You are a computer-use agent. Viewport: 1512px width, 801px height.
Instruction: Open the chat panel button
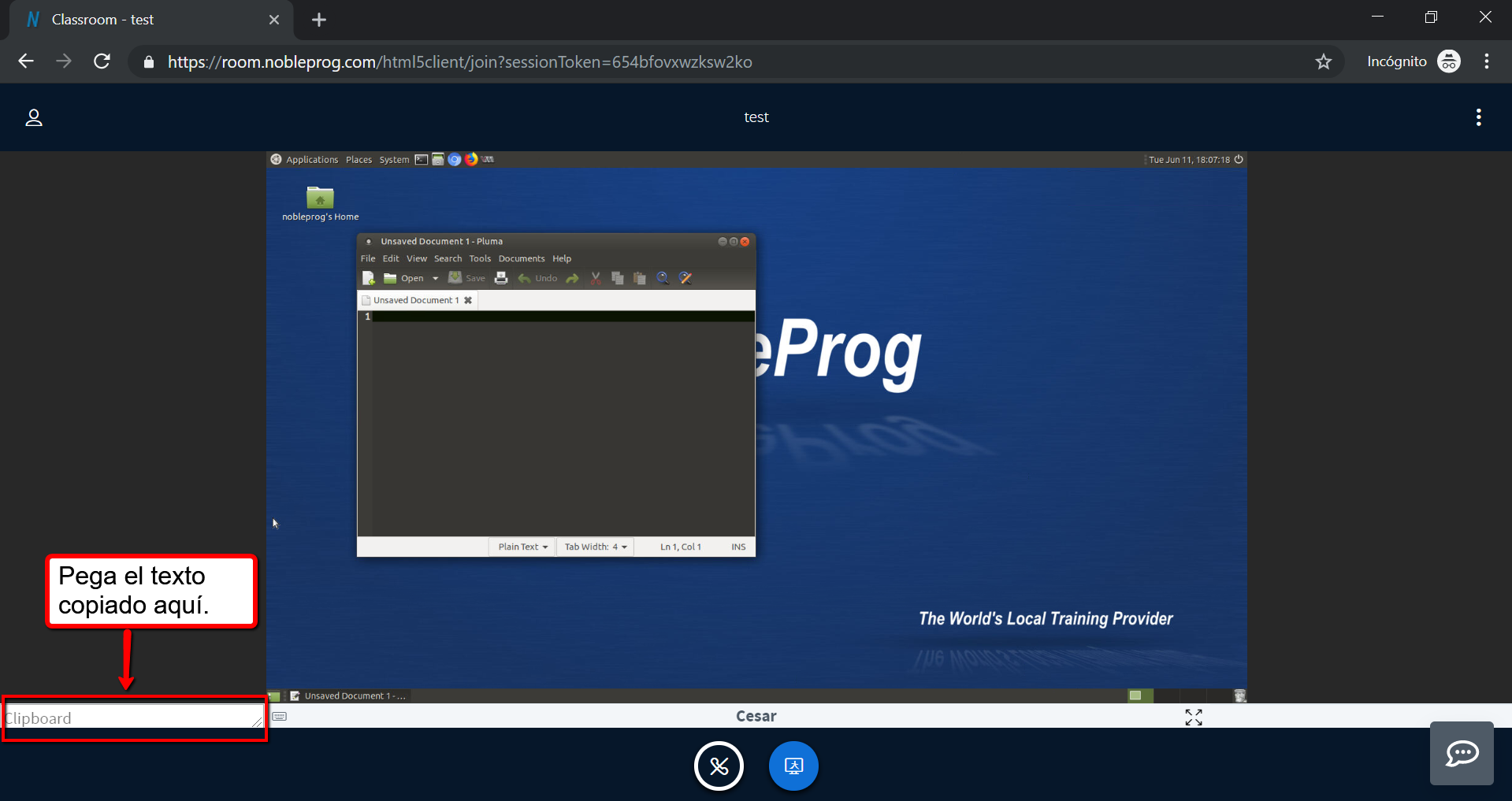[x=1462, y=754]
